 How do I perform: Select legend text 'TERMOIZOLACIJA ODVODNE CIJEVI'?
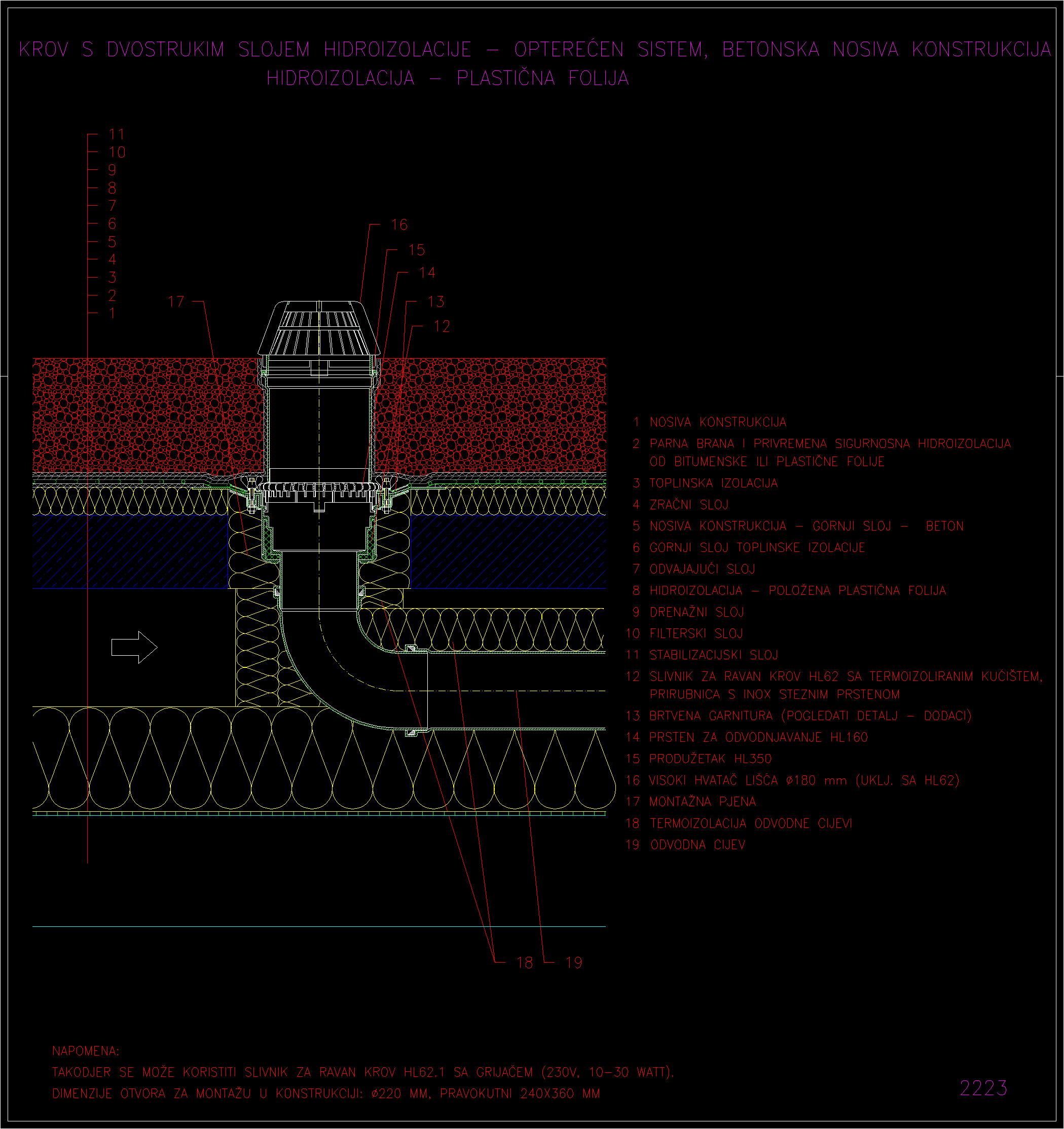[x=751, y=823]
